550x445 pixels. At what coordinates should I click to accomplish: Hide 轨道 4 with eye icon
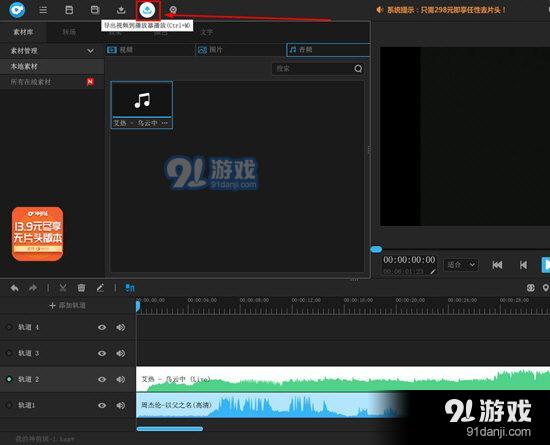[x=102, y=327]
